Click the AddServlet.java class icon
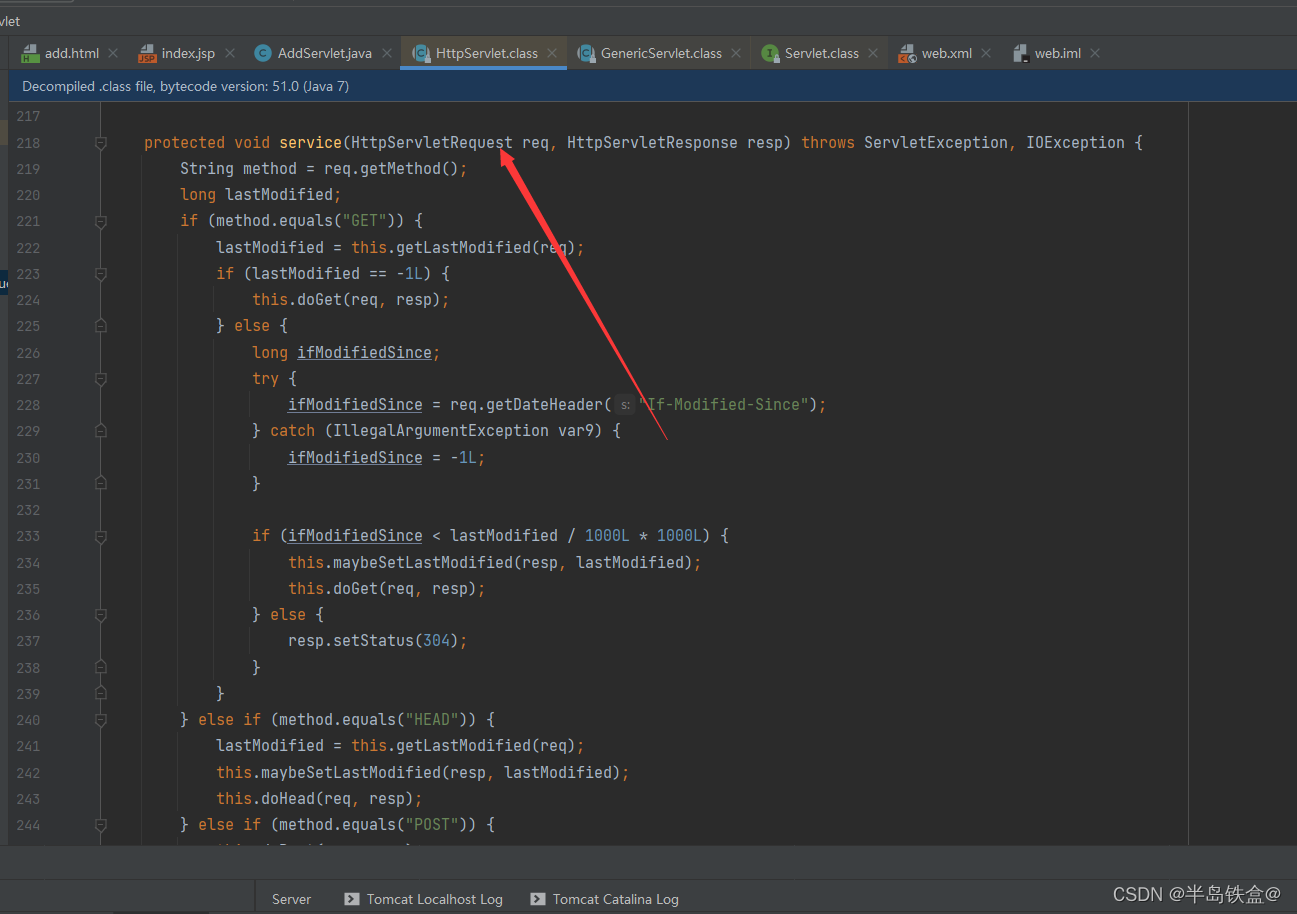 [263, 53]
